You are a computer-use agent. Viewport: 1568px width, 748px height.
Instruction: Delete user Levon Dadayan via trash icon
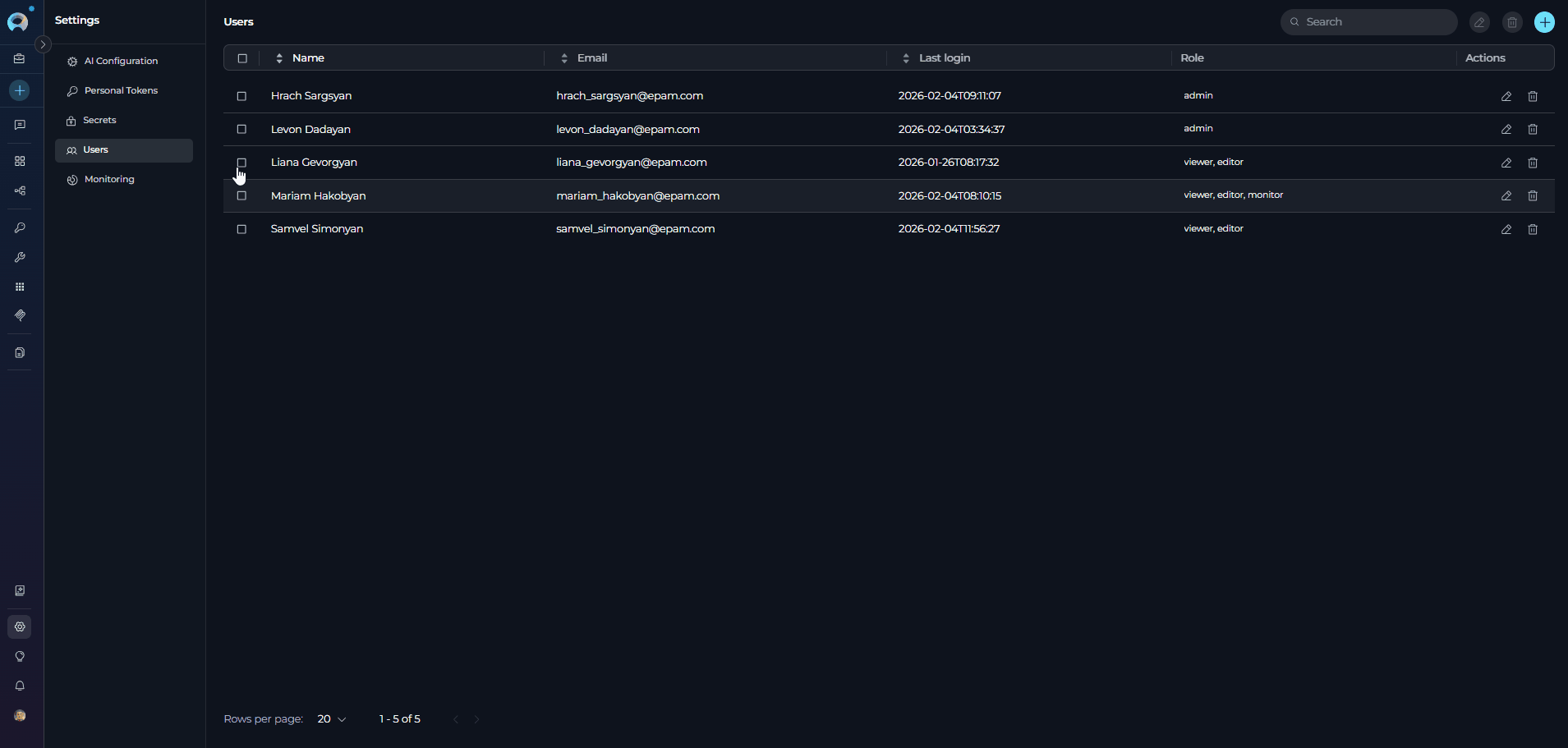[x=1532, y=130]
